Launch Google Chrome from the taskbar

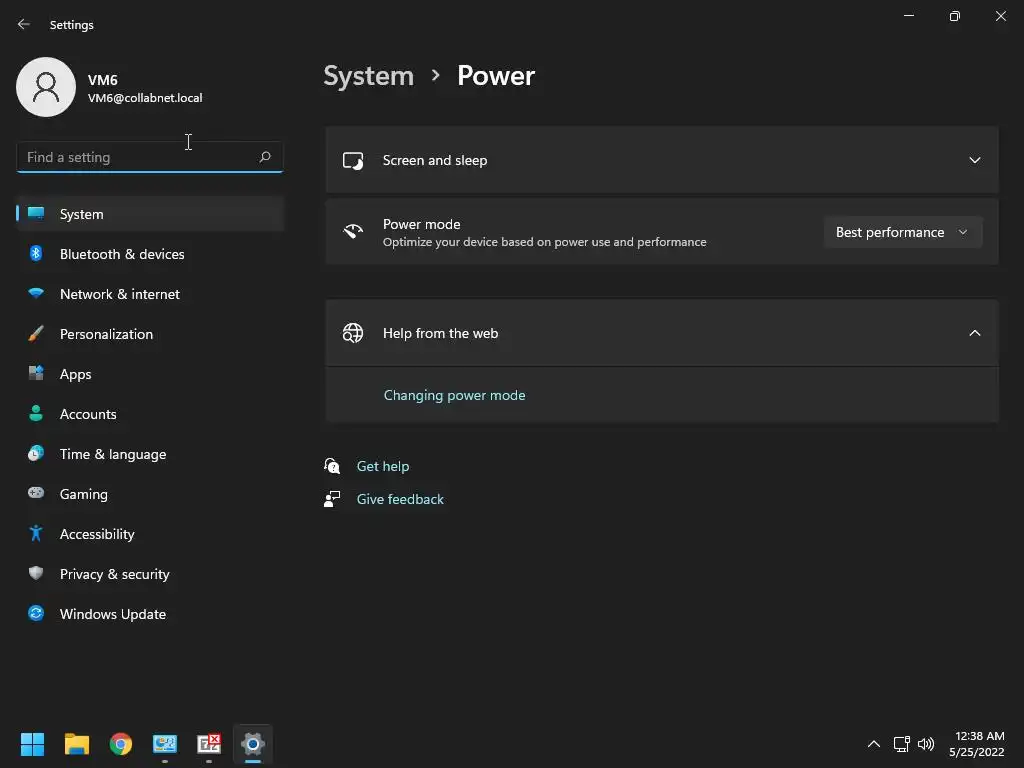coord(121,744)
